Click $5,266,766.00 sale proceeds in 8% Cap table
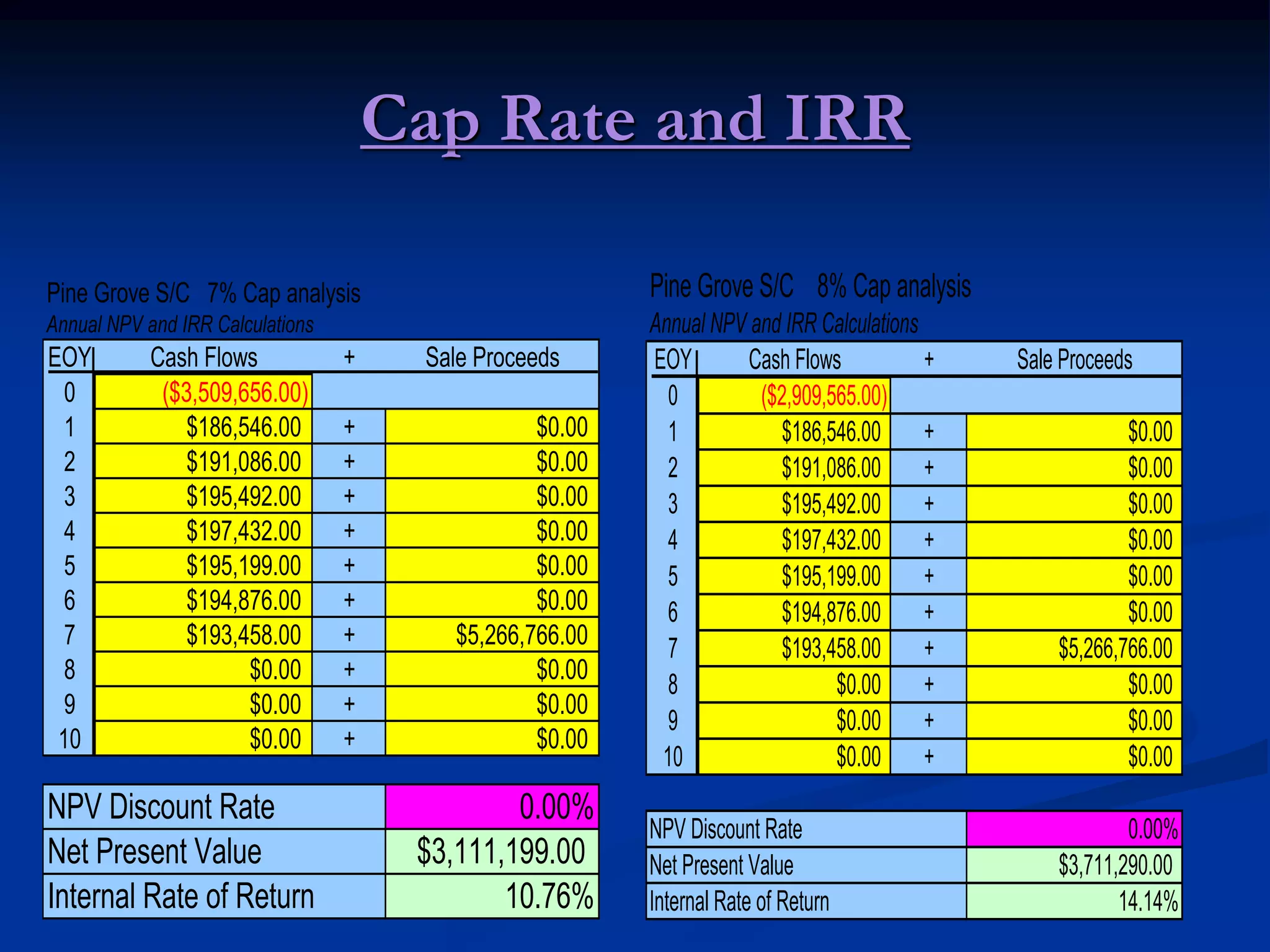The width and height of the screenshot is (1270, 952). point(1074,648)
